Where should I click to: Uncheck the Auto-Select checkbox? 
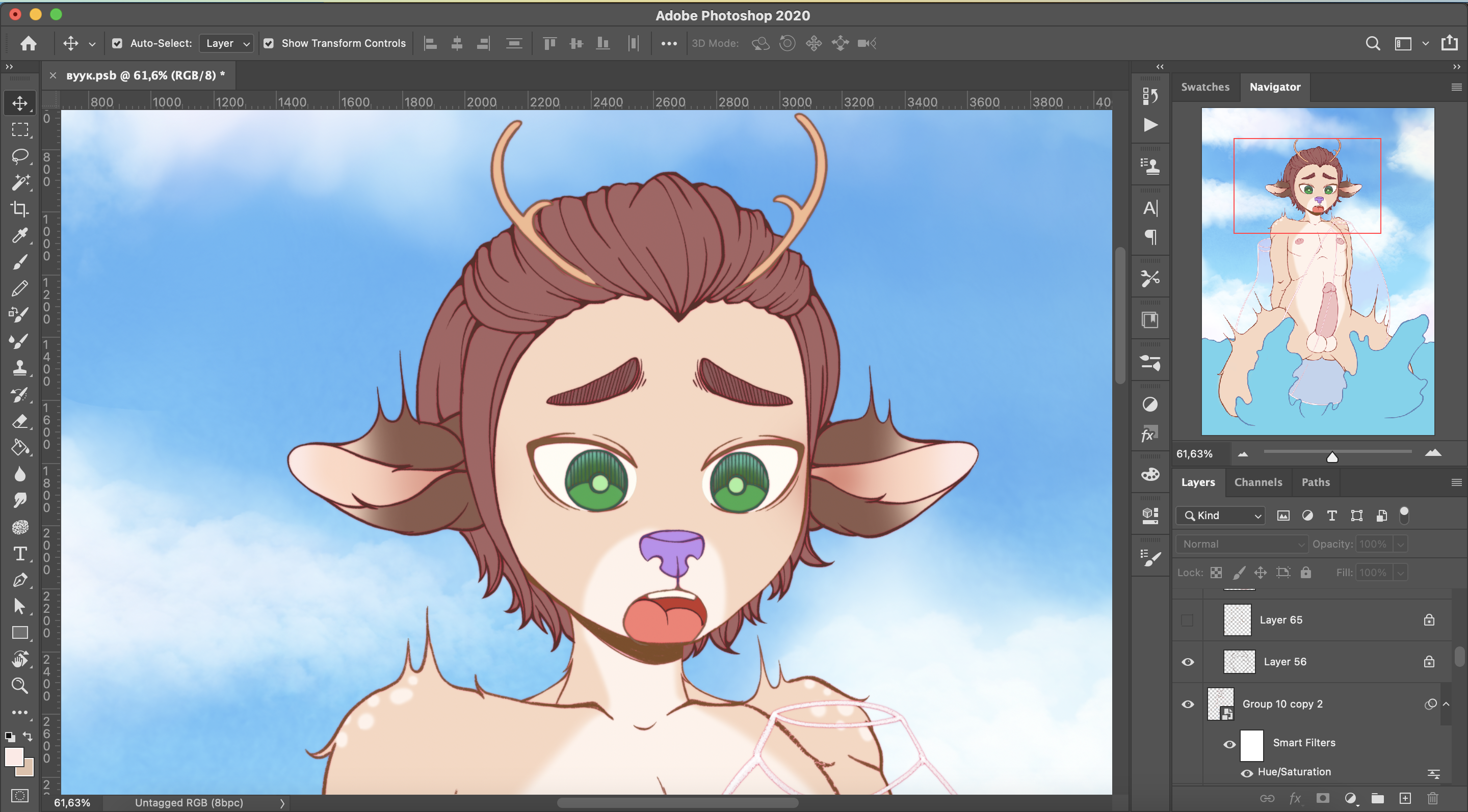[x=117, y=43]
